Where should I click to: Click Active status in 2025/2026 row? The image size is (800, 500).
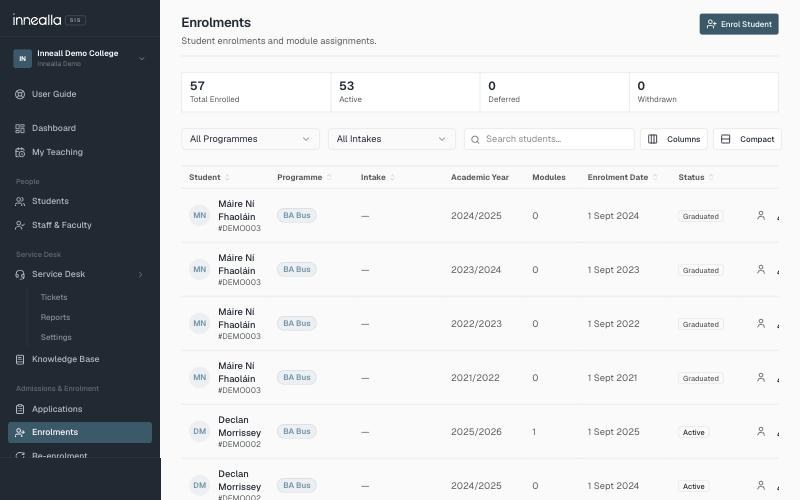(693, 432)
